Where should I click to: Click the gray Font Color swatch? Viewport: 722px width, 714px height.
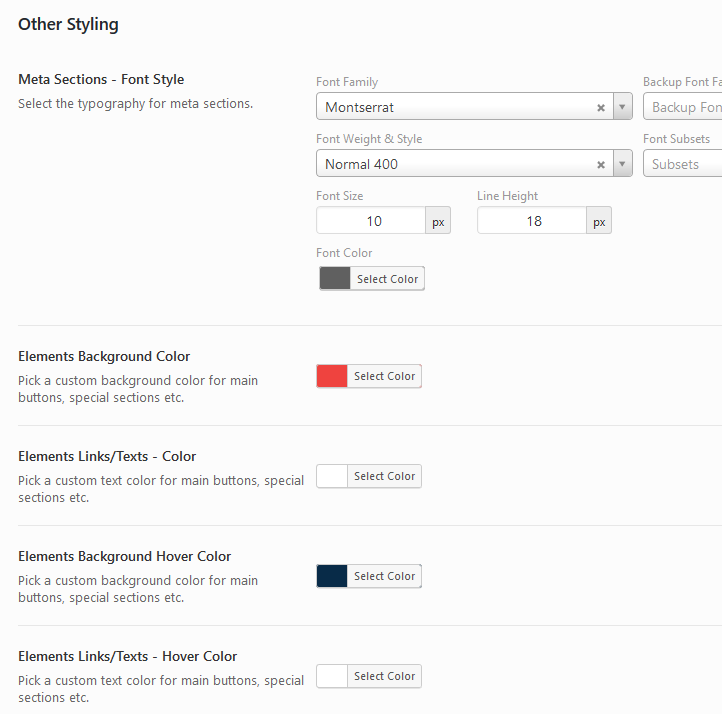pos(335,279)
